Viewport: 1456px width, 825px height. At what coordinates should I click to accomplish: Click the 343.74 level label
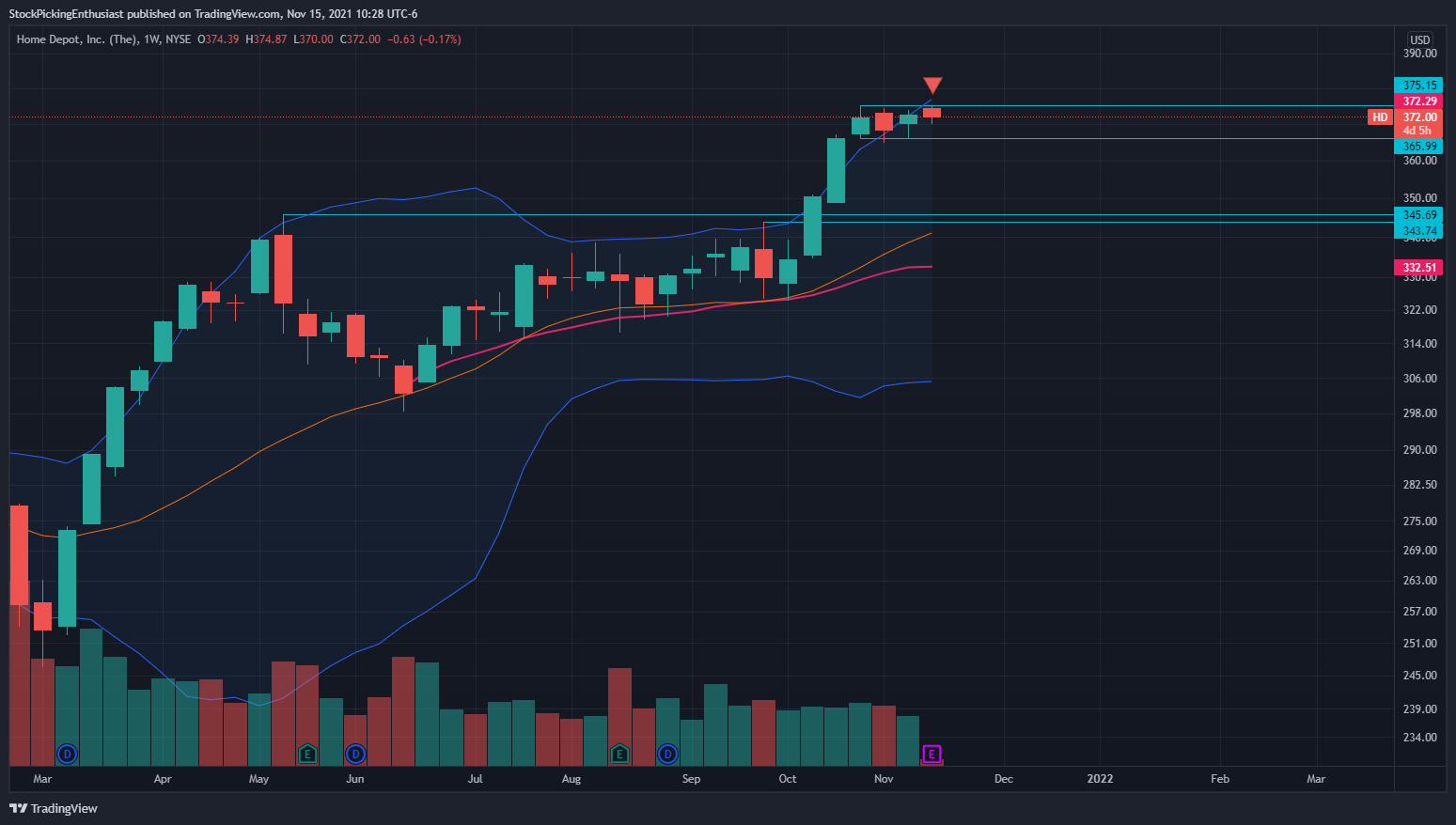[1419, 230]
